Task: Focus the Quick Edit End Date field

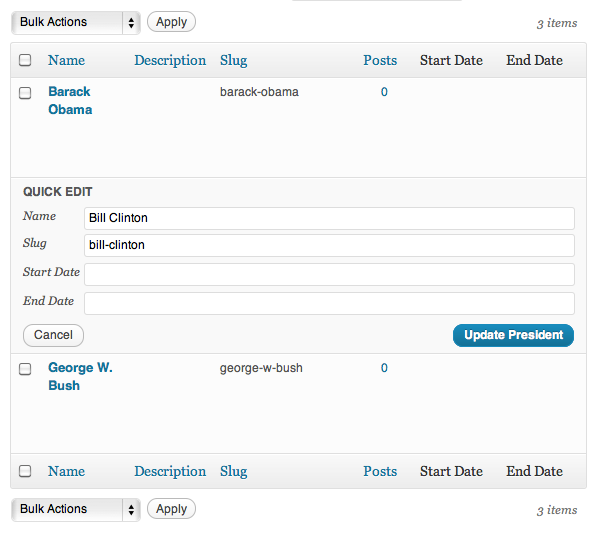Action: pos(329,303)
